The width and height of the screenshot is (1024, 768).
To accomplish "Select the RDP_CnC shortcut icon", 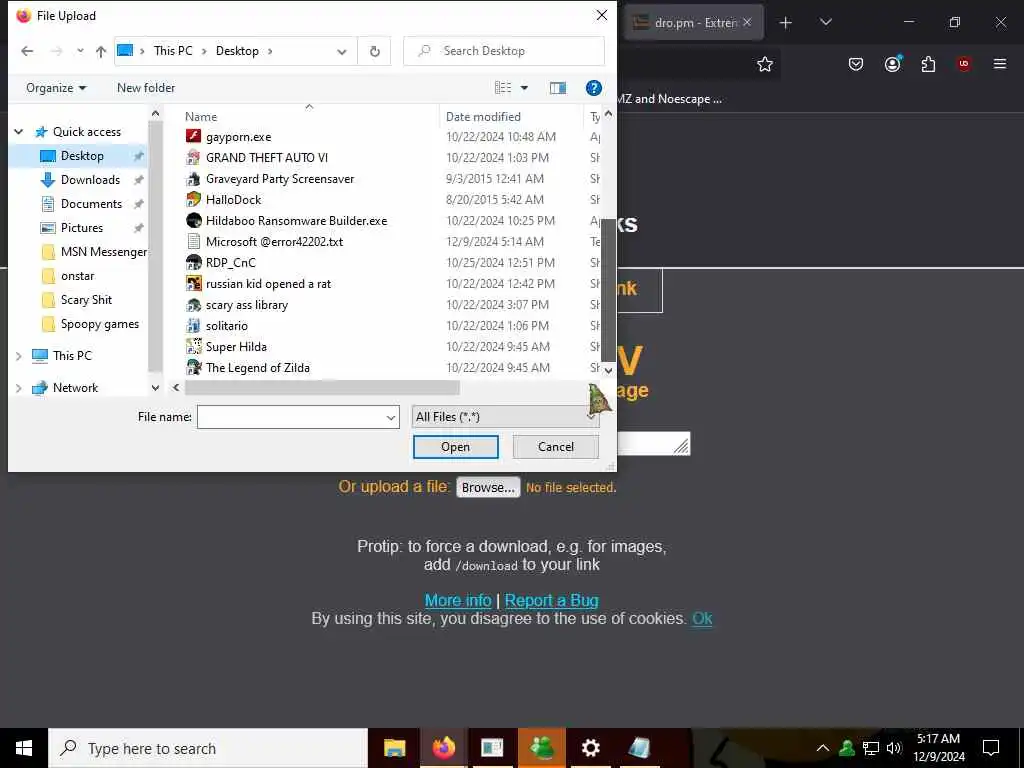I will coord(193,263).
